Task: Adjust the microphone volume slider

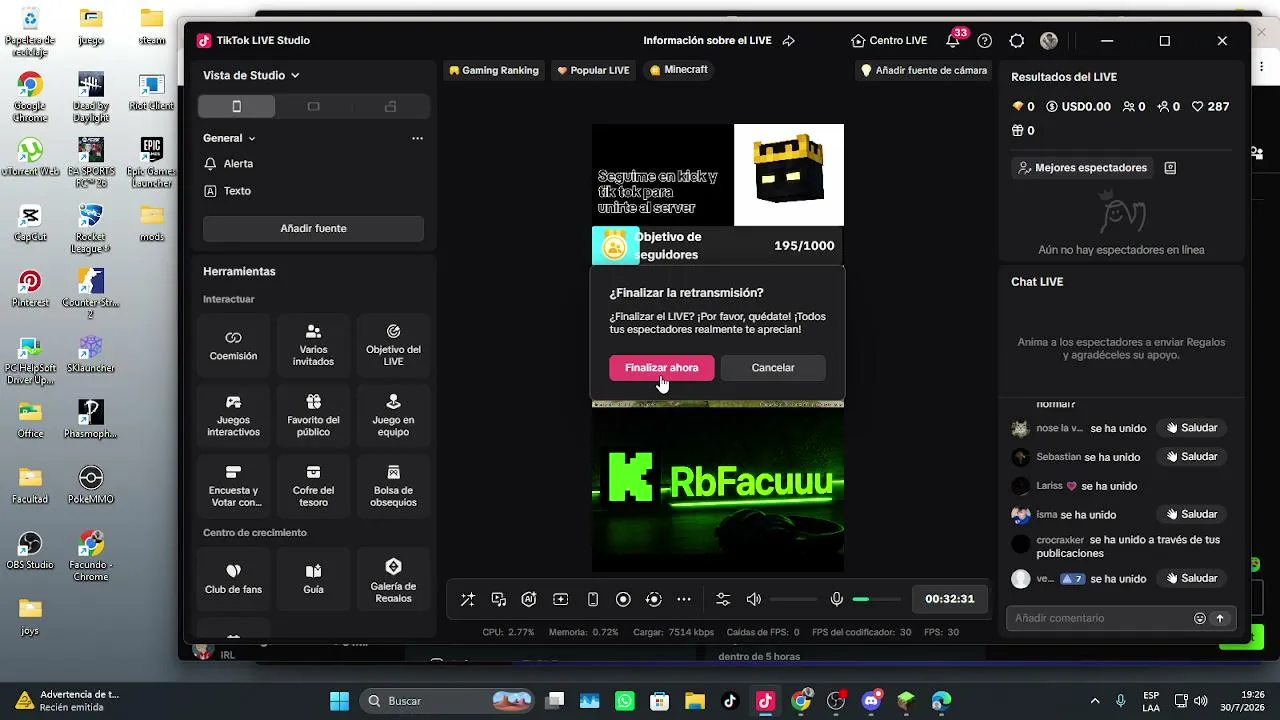Action: (x=876, y=599)
